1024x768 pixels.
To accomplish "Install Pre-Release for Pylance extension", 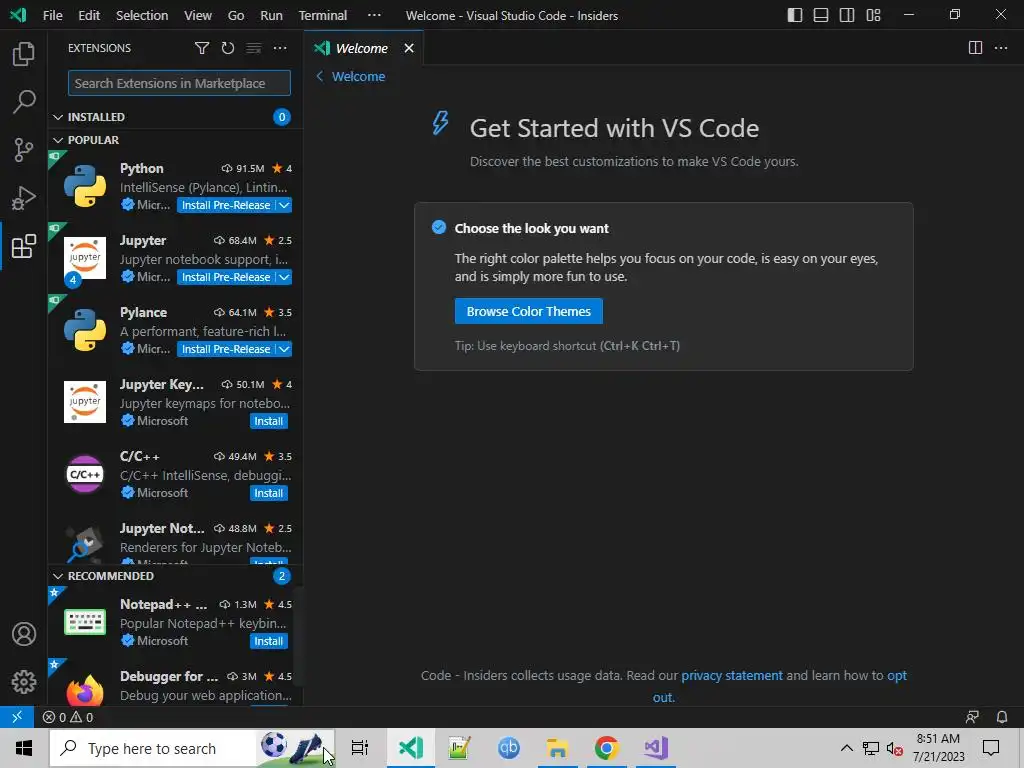I will [x=226, y=349].
